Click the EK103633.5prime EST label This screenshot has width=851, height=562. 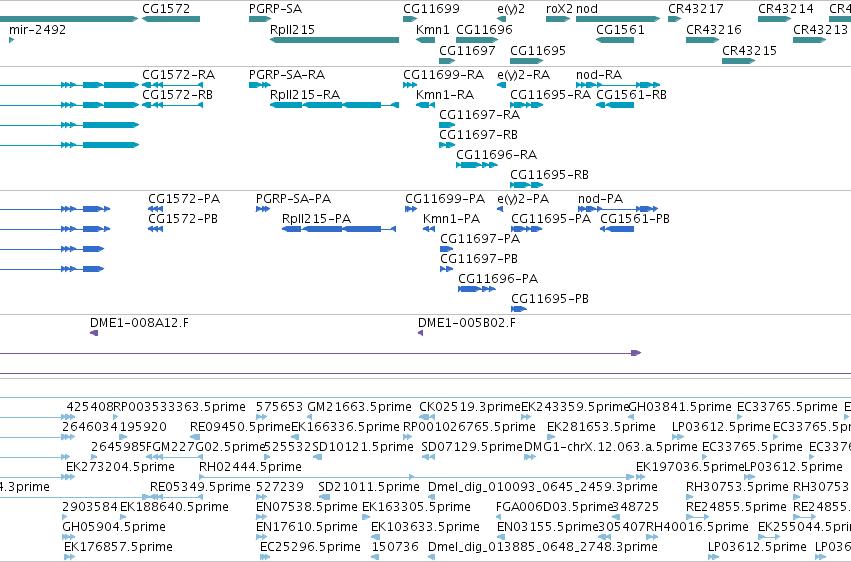point(426,527)
